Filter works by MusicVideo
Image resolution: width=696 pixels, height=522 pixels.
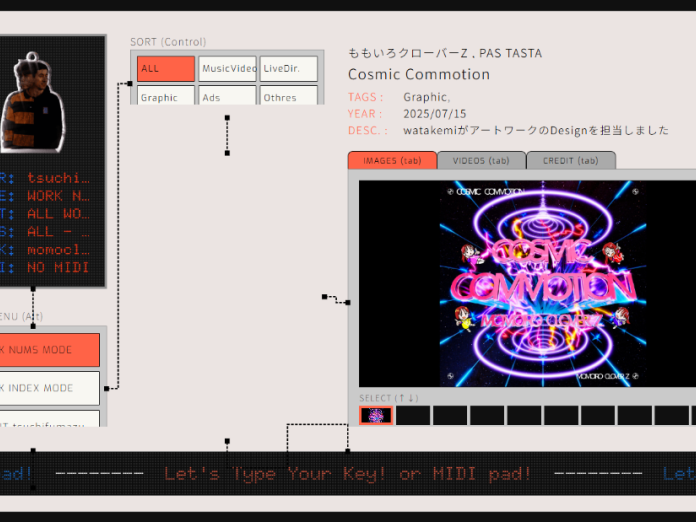click(227, 69)
